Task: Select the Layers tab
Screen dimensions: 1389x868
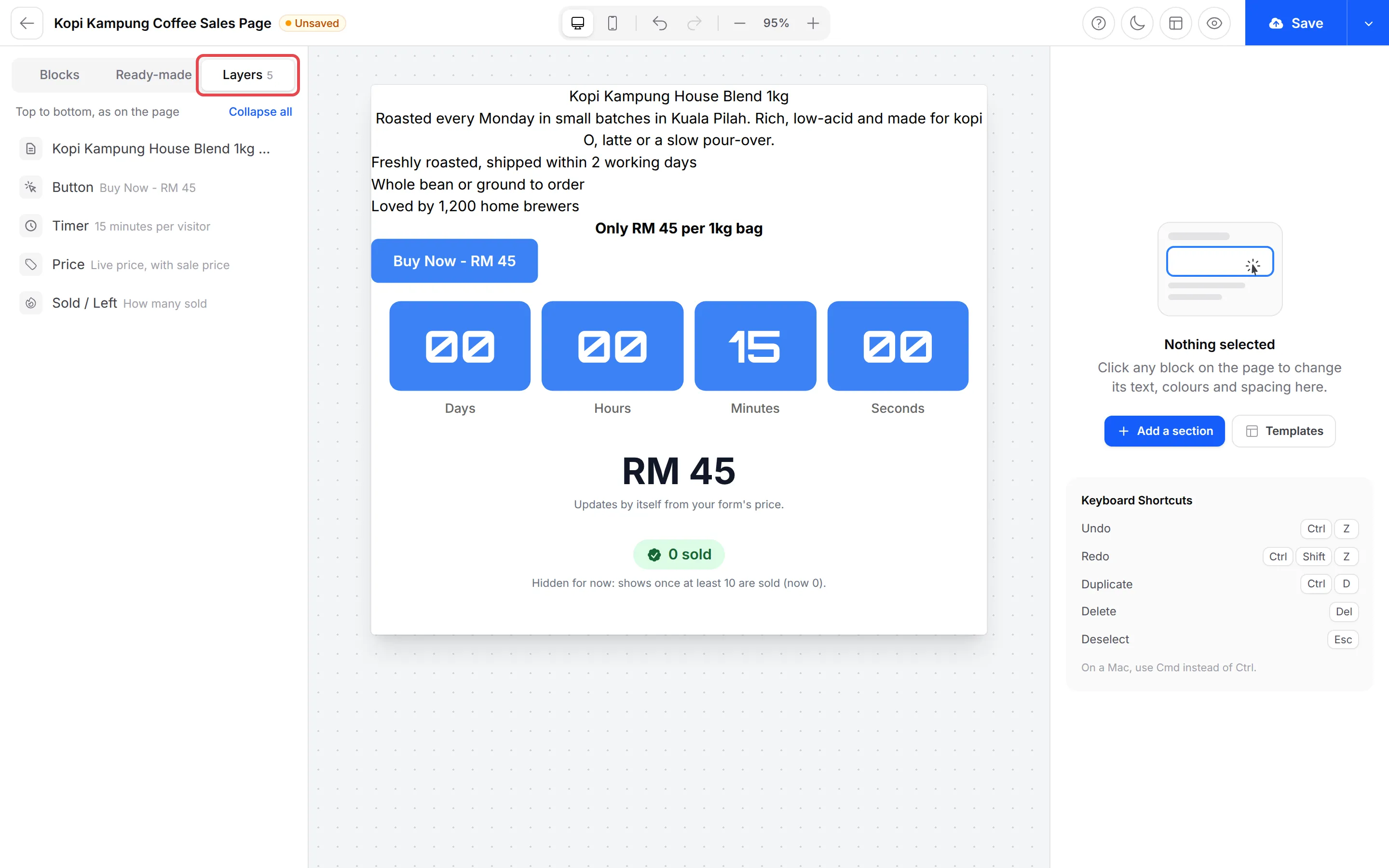Action: [x=248, y=75]
